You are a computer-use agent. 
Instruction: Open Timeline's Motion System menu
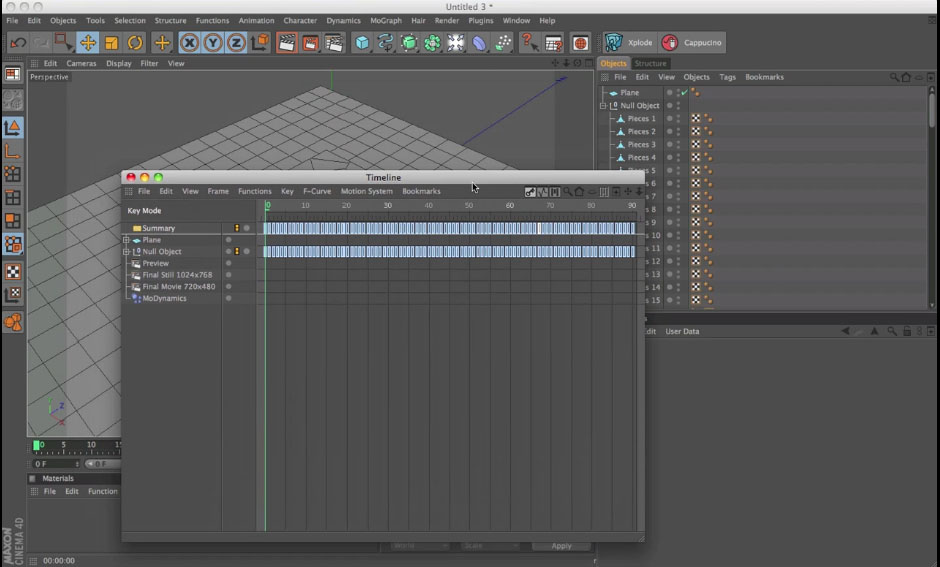tap(366, 191)
